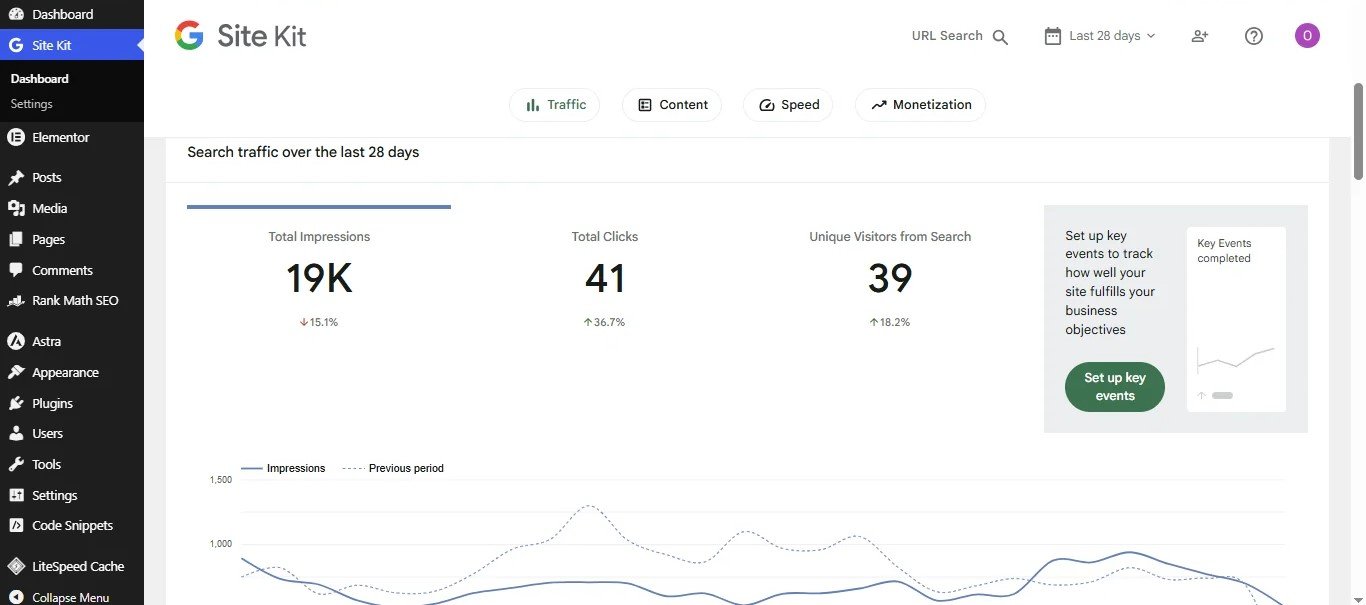Select the Total Clicks metric tile
The height and width of the screenshot is (605, 1366).
coord(605,275)
